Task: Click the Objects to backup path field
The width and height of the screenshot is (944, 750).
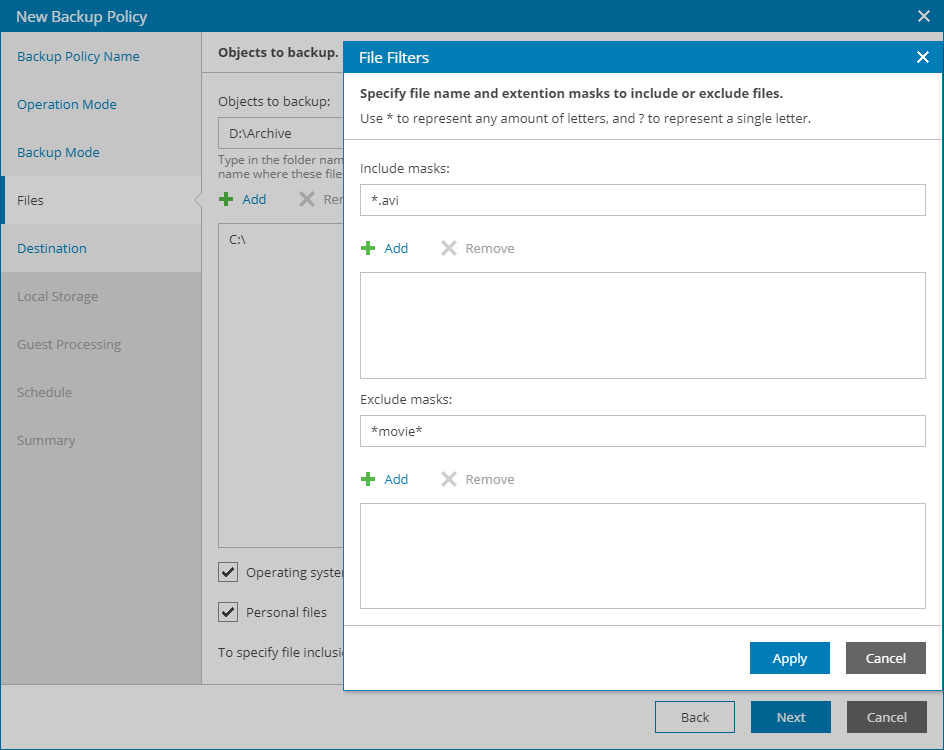Action: [280, 133]
